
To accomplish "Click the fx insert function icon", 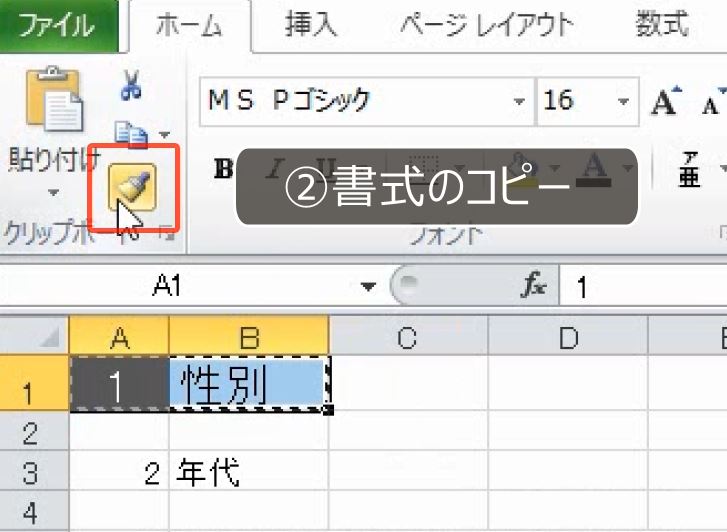I will 534,283.
